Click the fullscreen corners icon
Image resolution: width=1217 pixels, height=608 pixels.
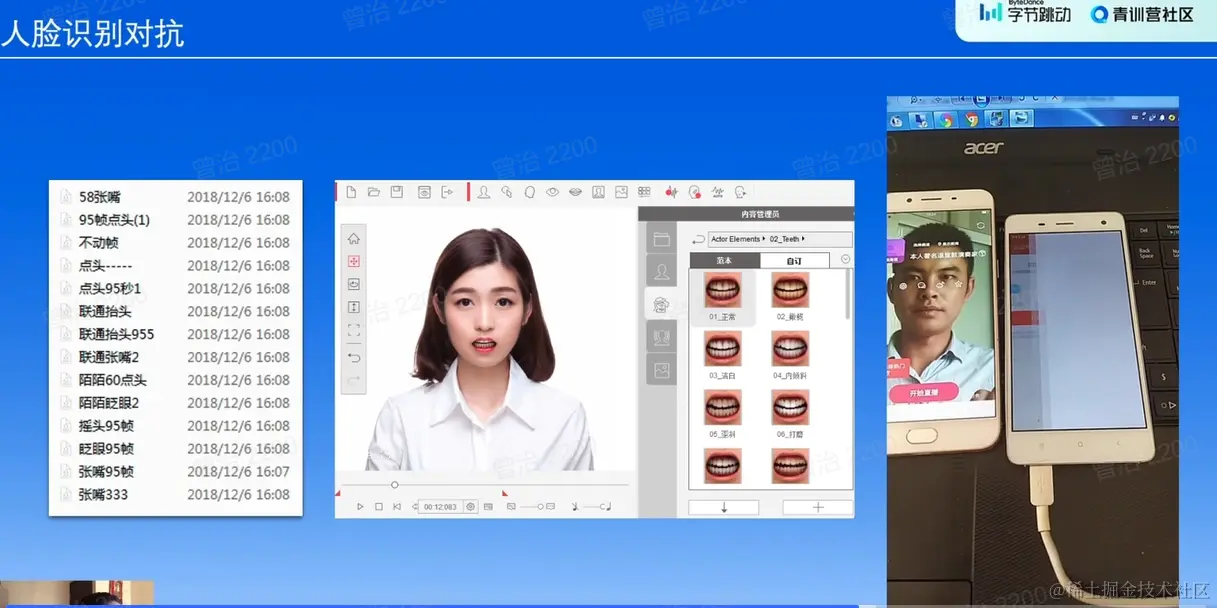[x=354, y=329]
